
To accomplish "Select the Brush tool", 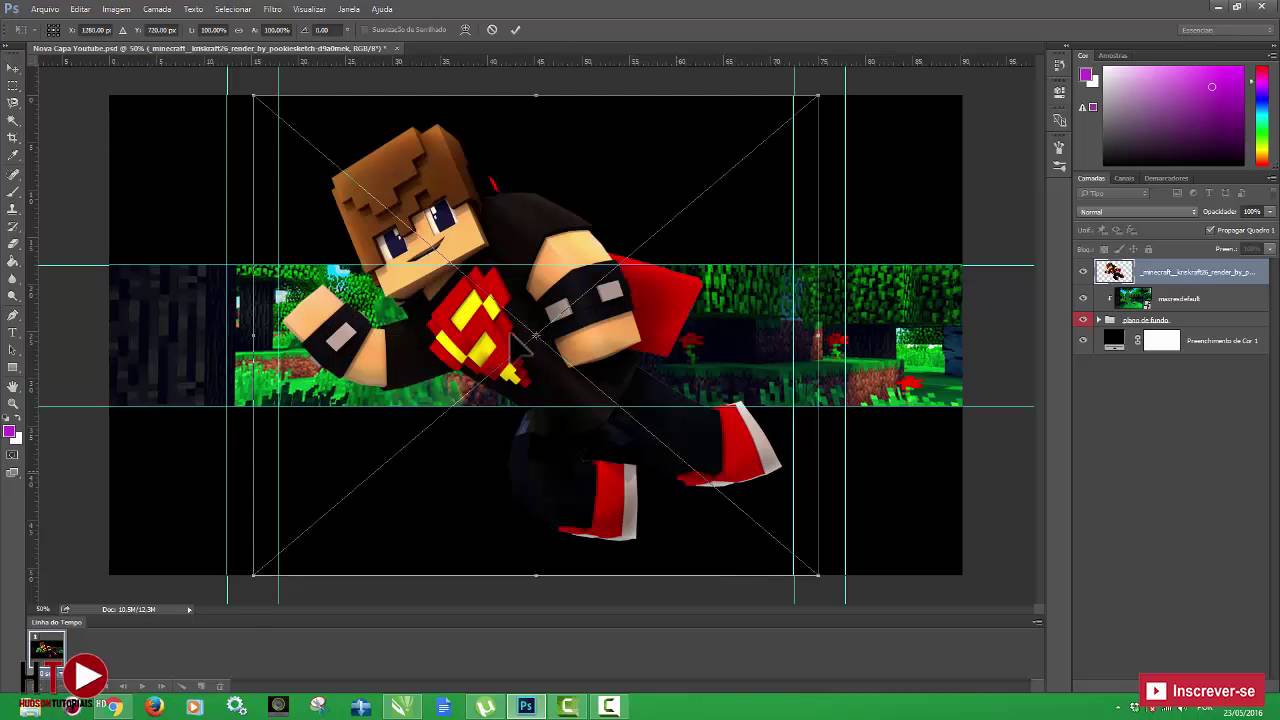I will coord(13,191).
